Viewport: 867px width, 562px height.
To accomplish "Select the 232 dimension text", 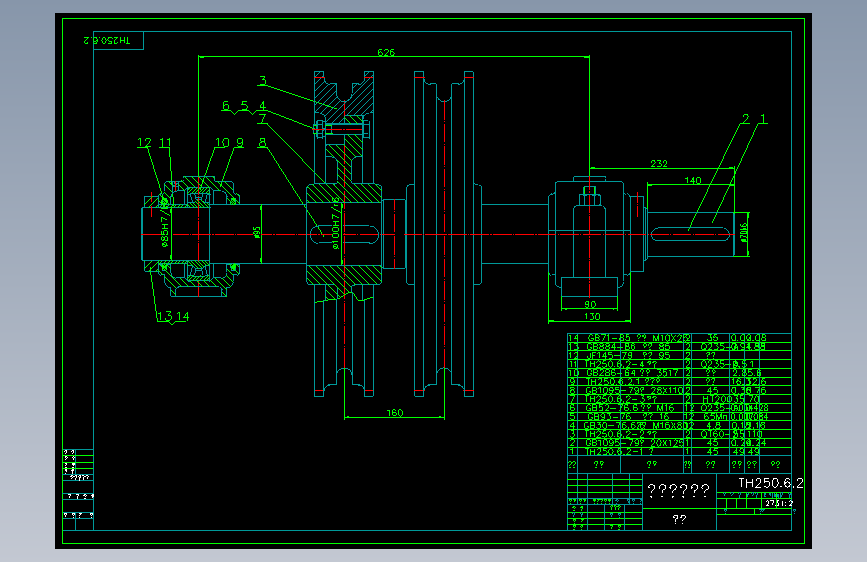I will tap(659, 164).
